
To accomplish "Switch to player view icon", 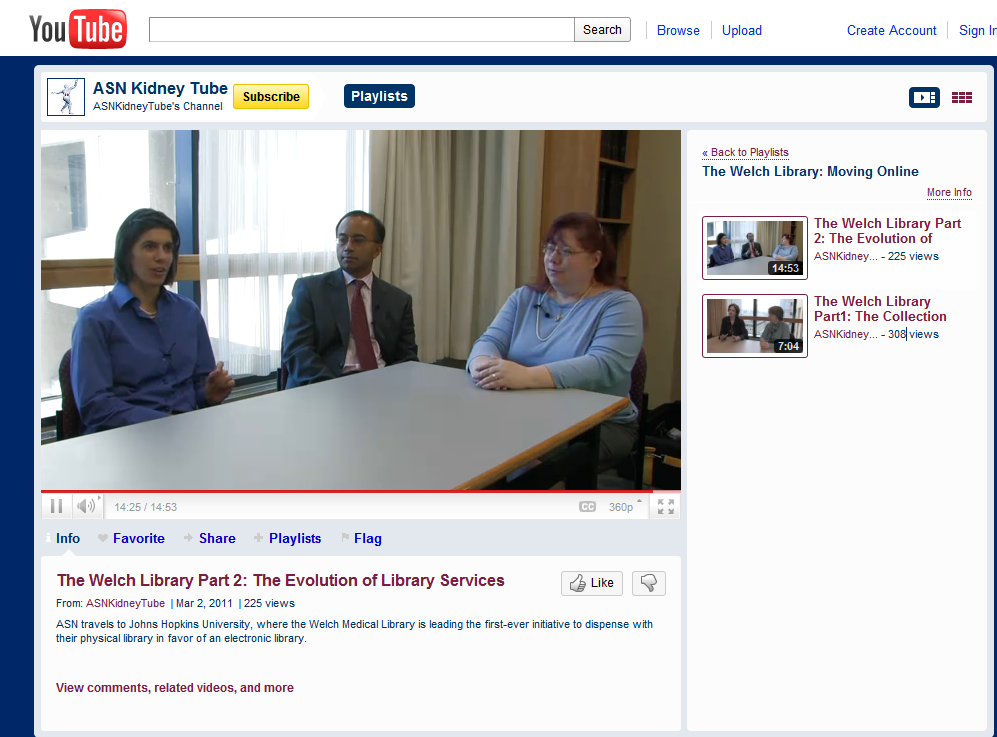I will click(x=924, y=97).
